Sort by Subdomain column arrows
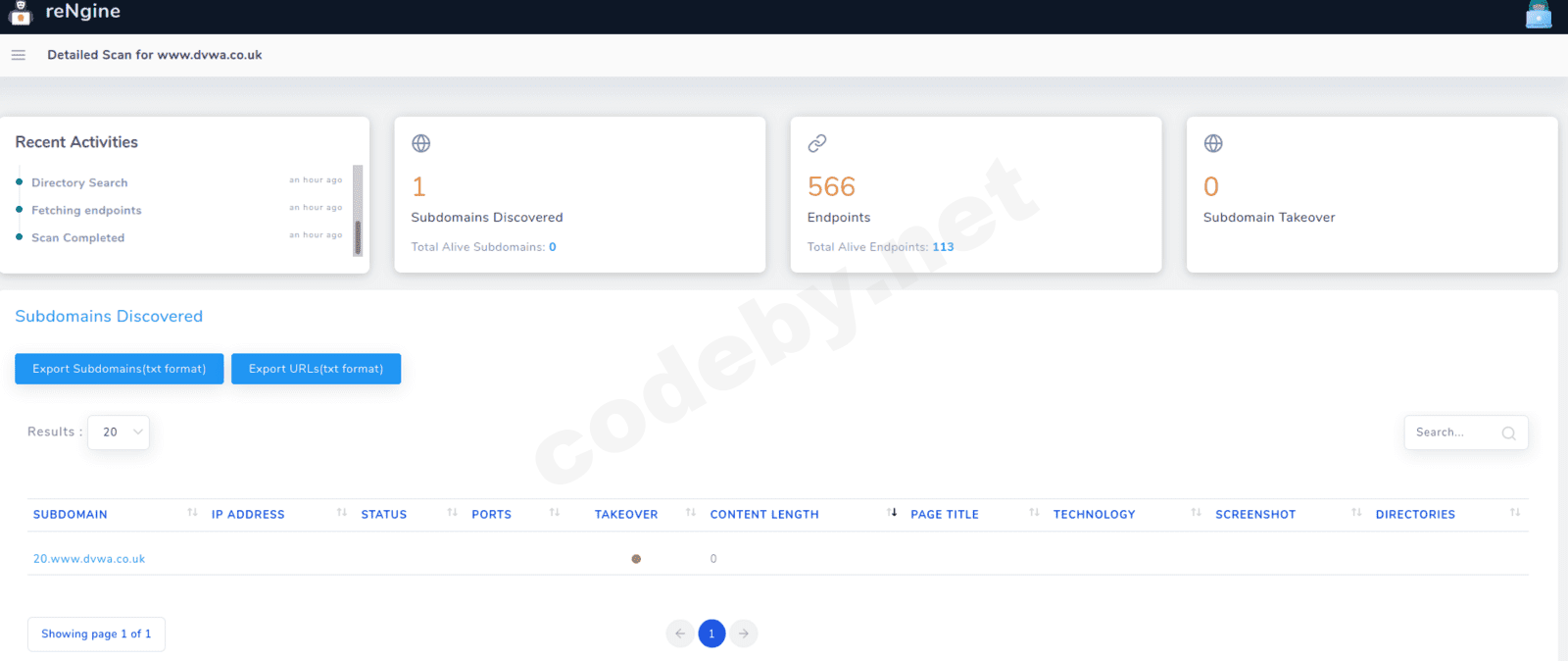1568x661 pixels. (x=192, y=513)
